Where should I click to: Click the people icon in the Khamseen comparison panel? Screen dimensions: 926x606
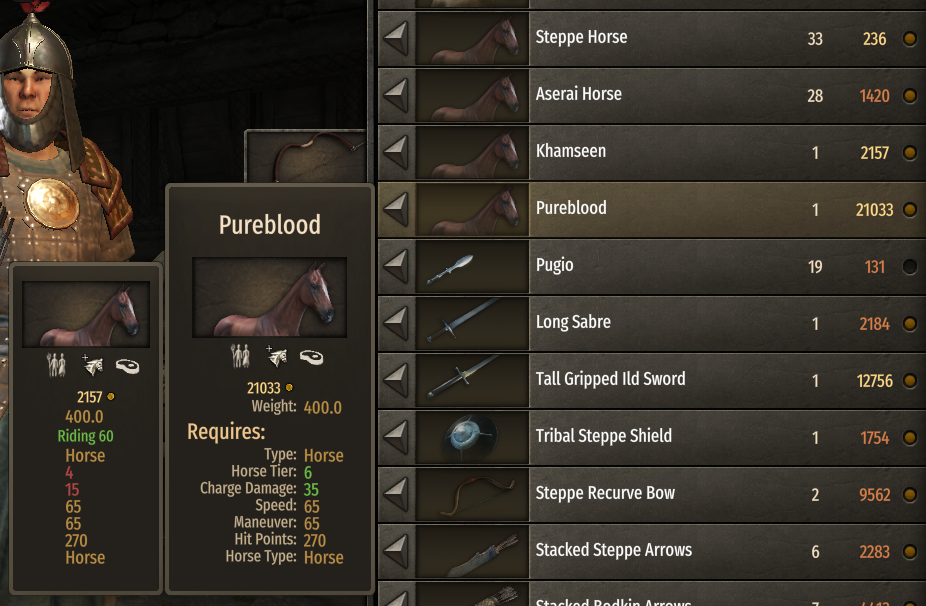point(56,365)
